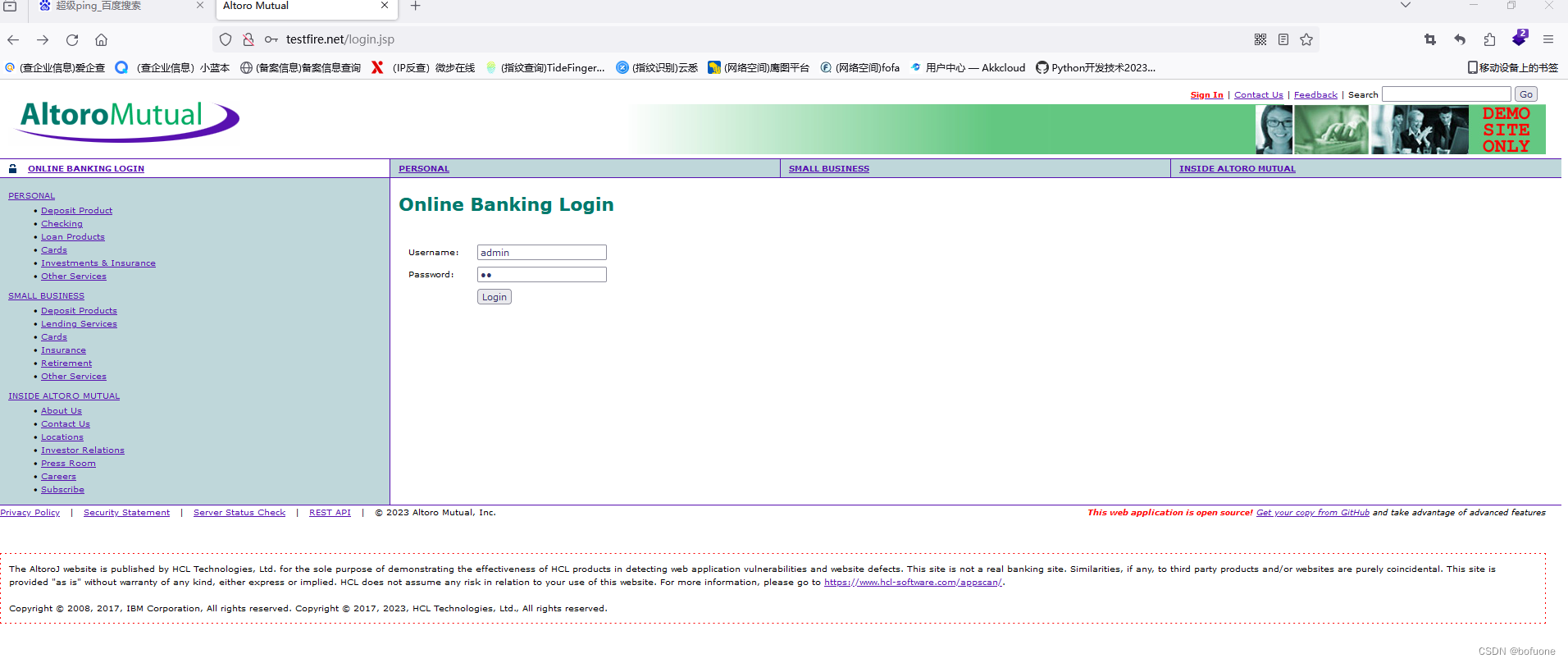The width and height of the screenshot is (1568, 663).
Task: Click the browser forward arrow
Action: click(x=43, y=39)
